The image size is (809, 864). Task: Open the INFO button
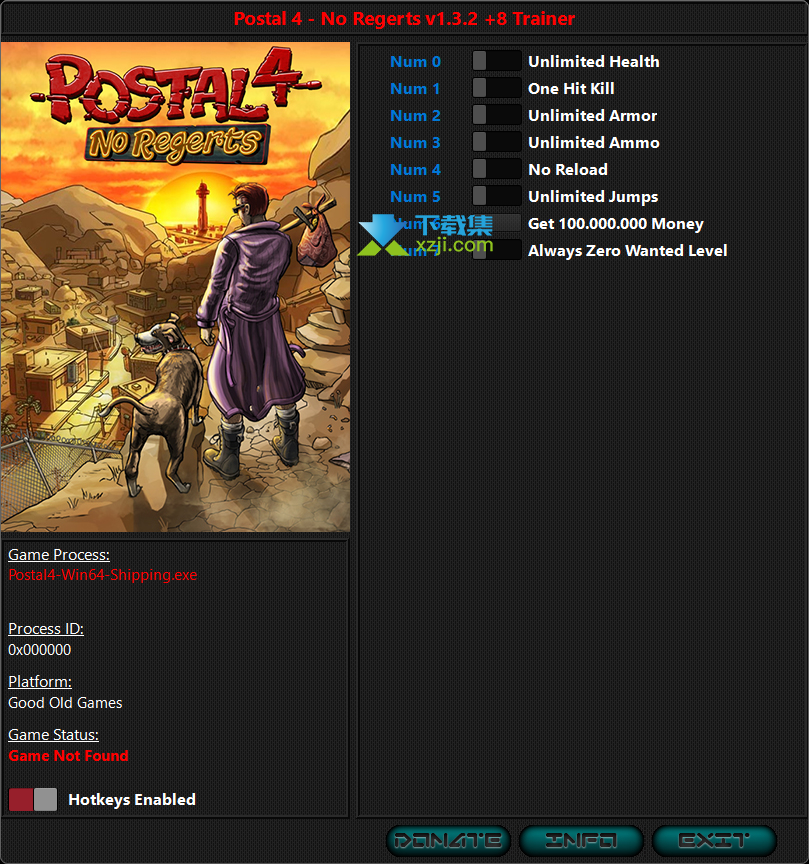581,841
